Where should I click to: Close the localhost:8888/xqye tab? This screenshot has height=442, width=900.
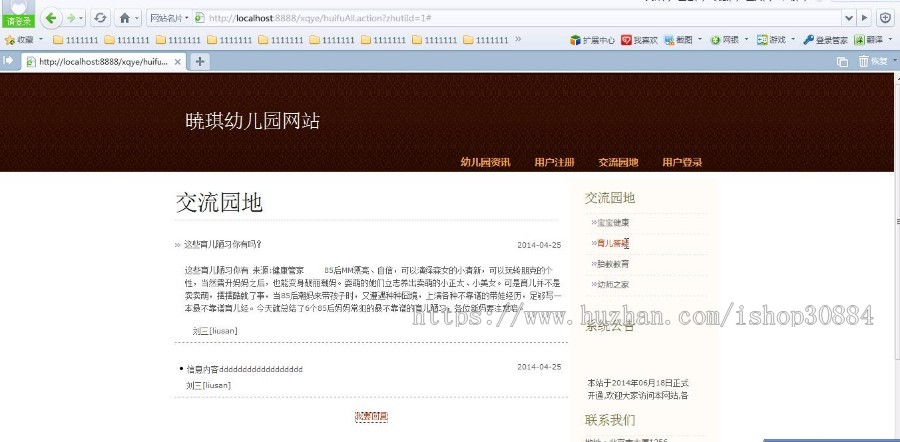(x=177, y=61)
